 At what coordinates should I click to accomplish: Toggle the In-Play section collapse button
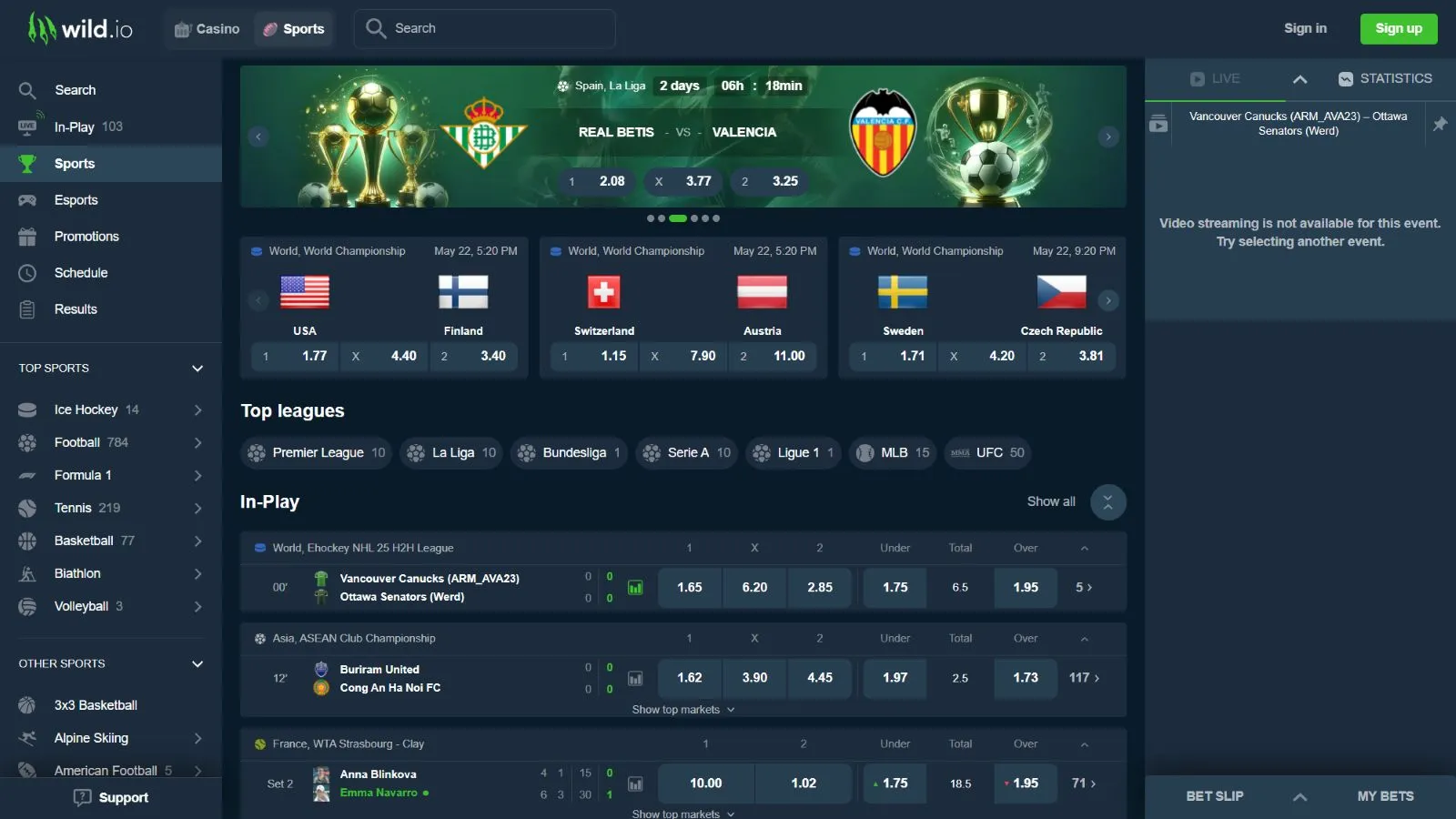(1107, 502)
